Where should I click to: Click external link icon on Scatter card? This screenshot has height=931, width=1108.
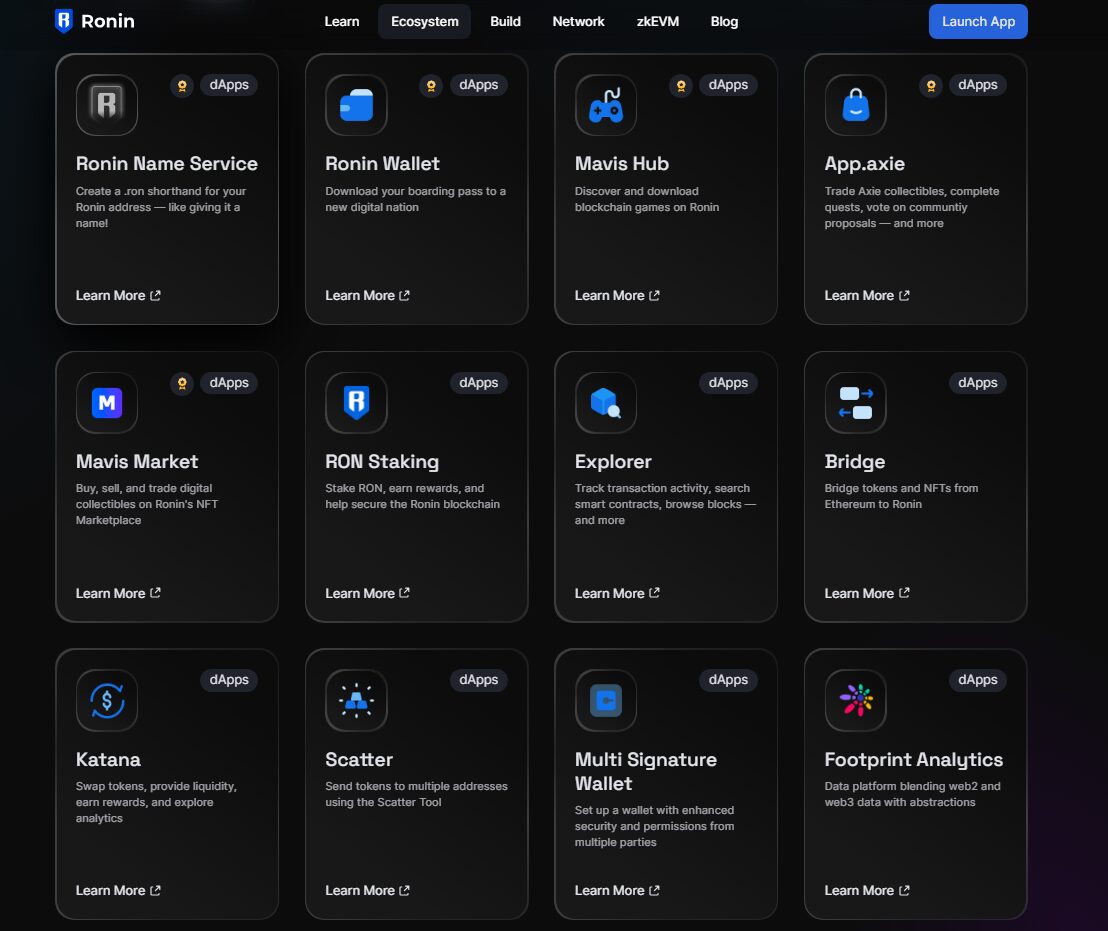point(404,890)
